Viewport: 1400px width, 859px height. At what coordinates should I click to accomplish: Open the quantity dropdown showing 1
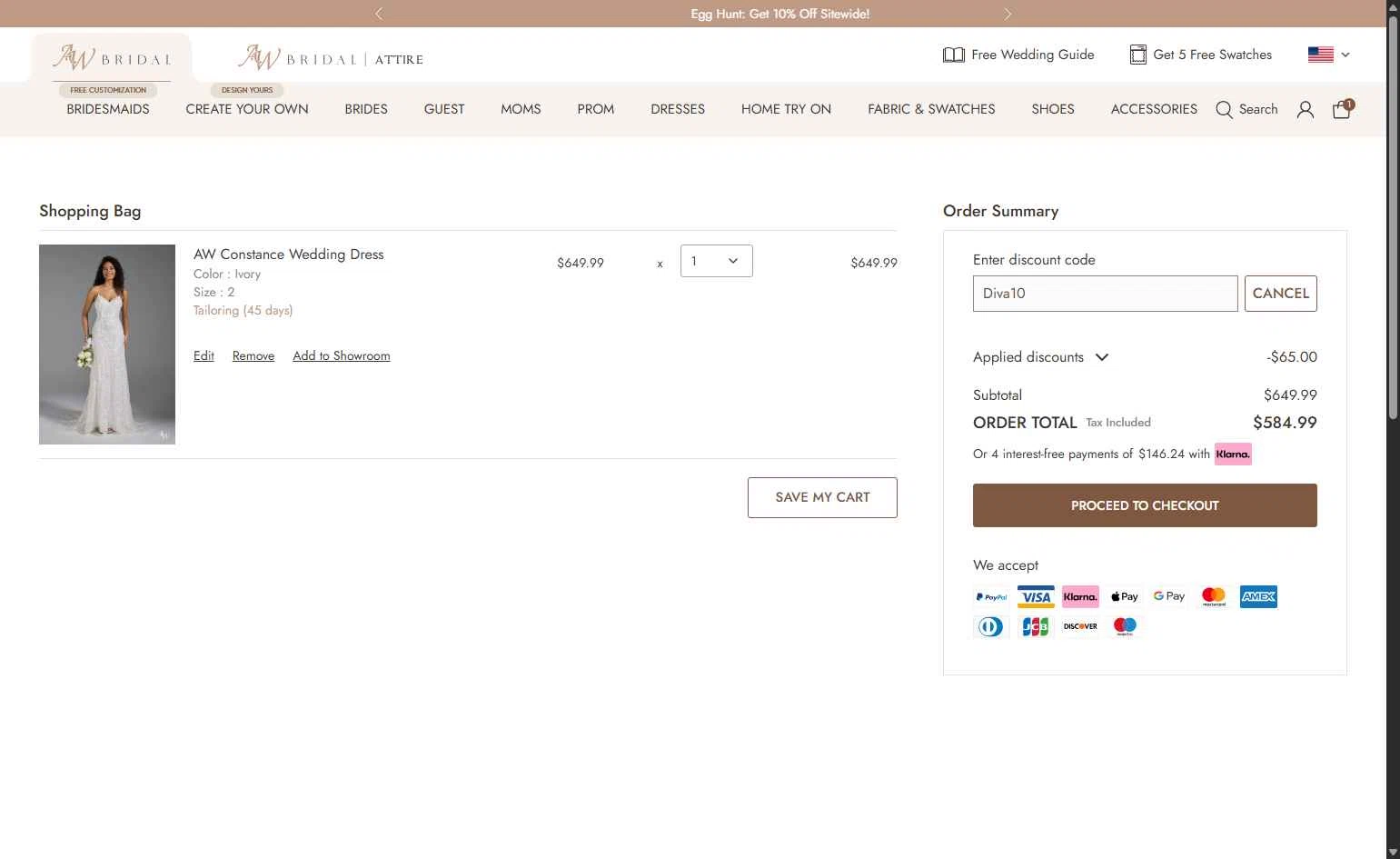(716, 261)
